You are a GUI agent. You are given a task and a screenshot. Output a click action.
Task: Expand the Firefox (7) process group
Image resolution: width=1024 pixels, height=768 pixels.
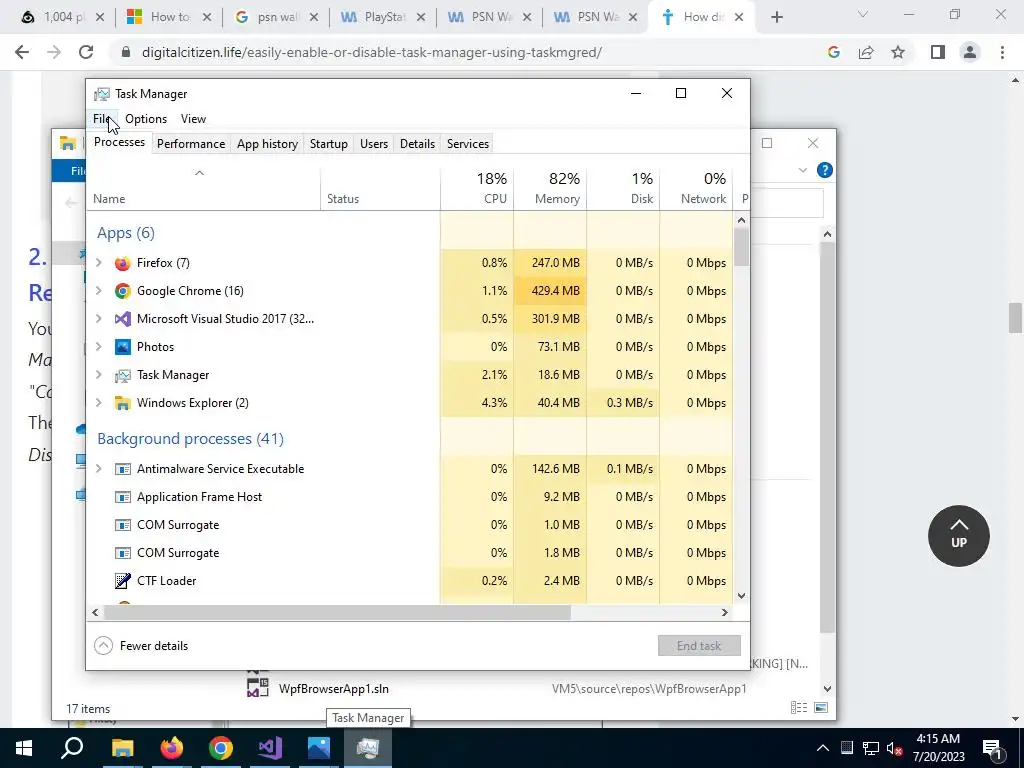99,263
